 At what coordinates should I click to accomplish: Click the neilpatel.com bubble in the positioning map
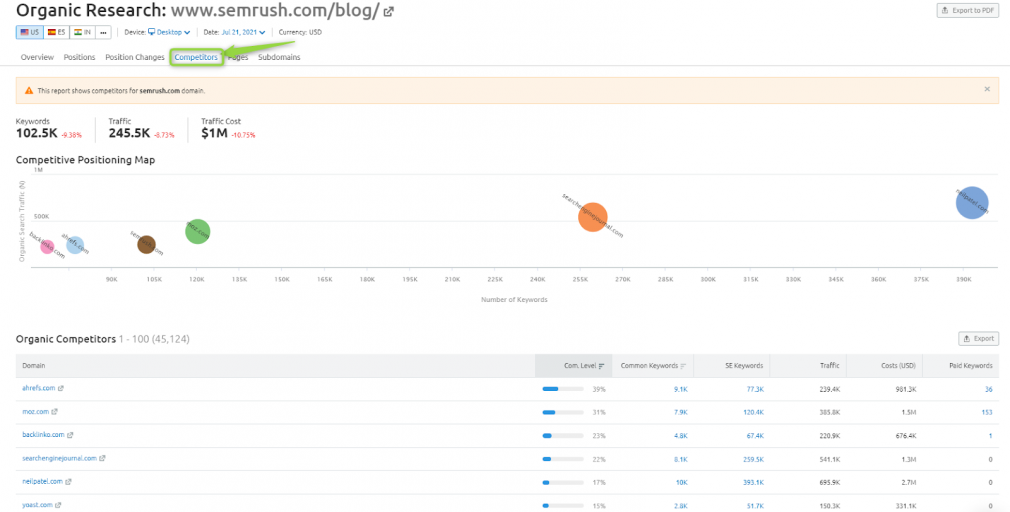[x=971, y=203]
